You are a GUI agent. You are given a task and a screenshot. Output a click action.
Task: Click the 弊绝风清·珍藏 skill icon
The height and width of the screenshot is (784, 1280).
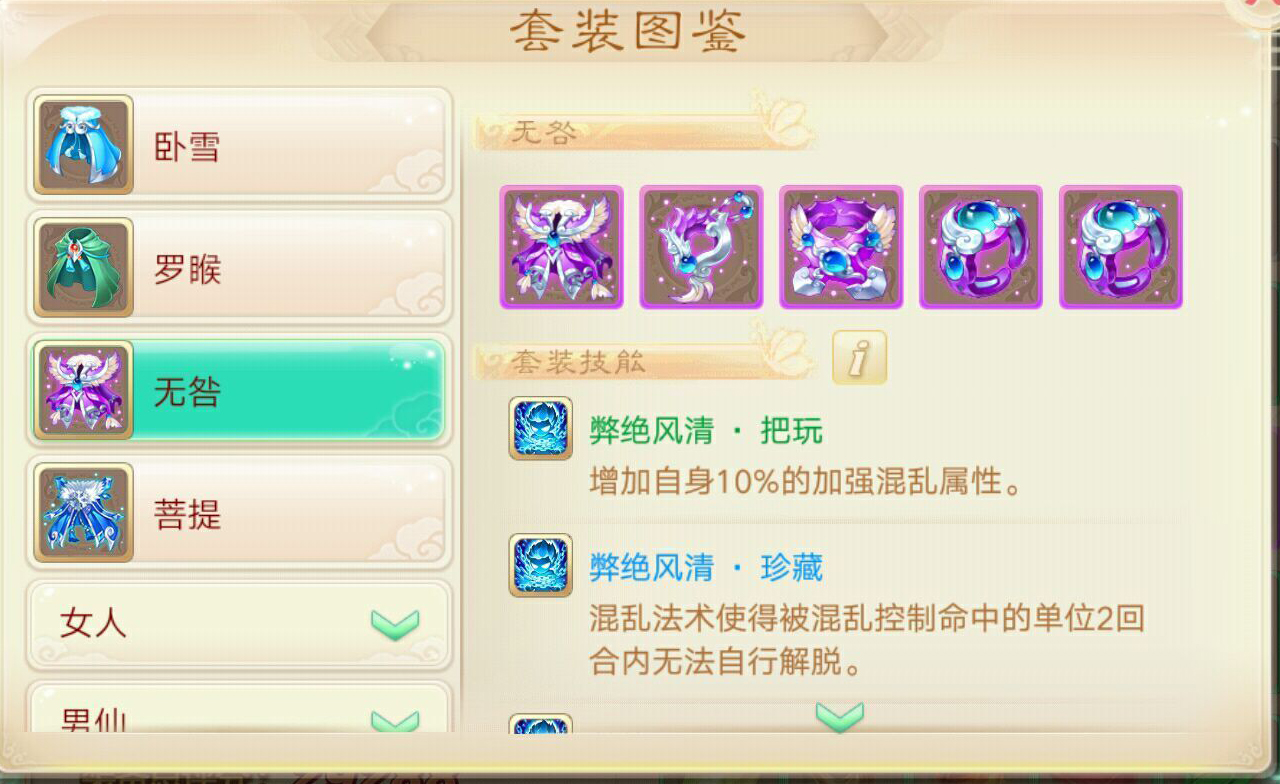click(x=541, y=565)
